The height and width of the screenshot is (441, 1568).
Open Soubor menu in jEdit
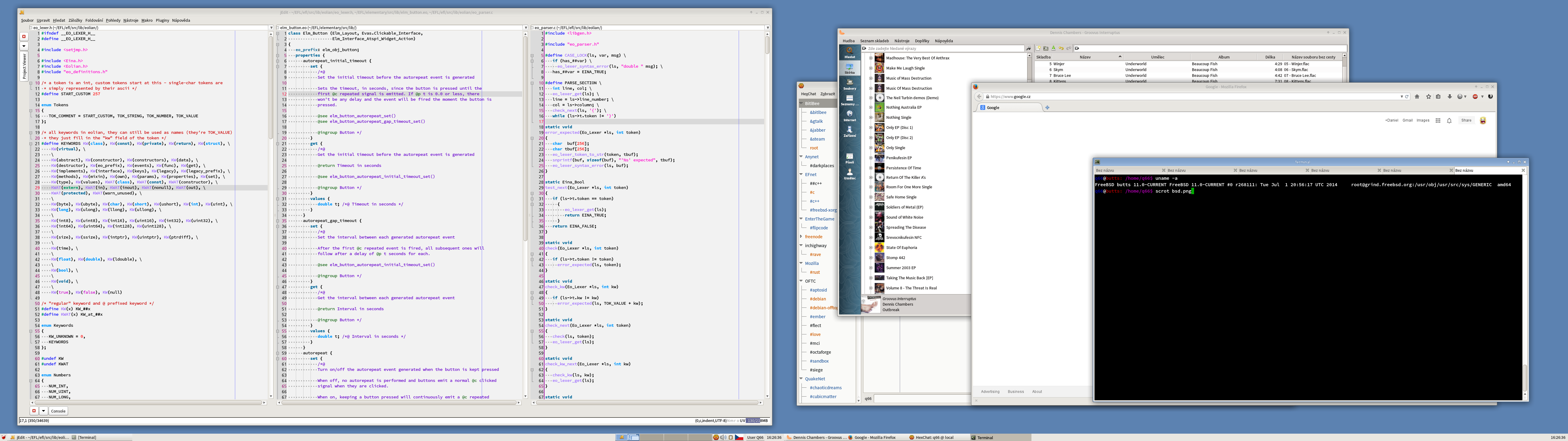pyautogui.click(x=27, y=20)
